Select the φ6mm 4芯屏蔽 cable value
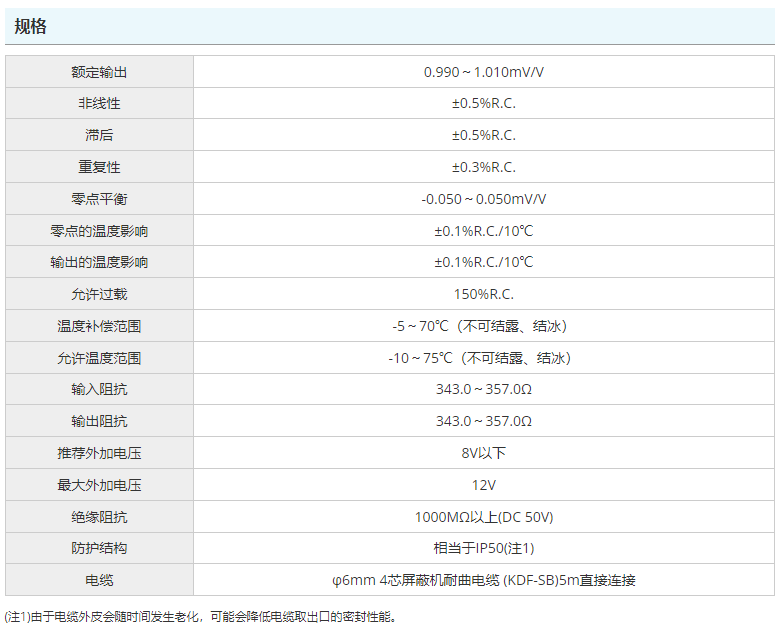This screenshot has width=781, height=636. (x=484, y=580)
